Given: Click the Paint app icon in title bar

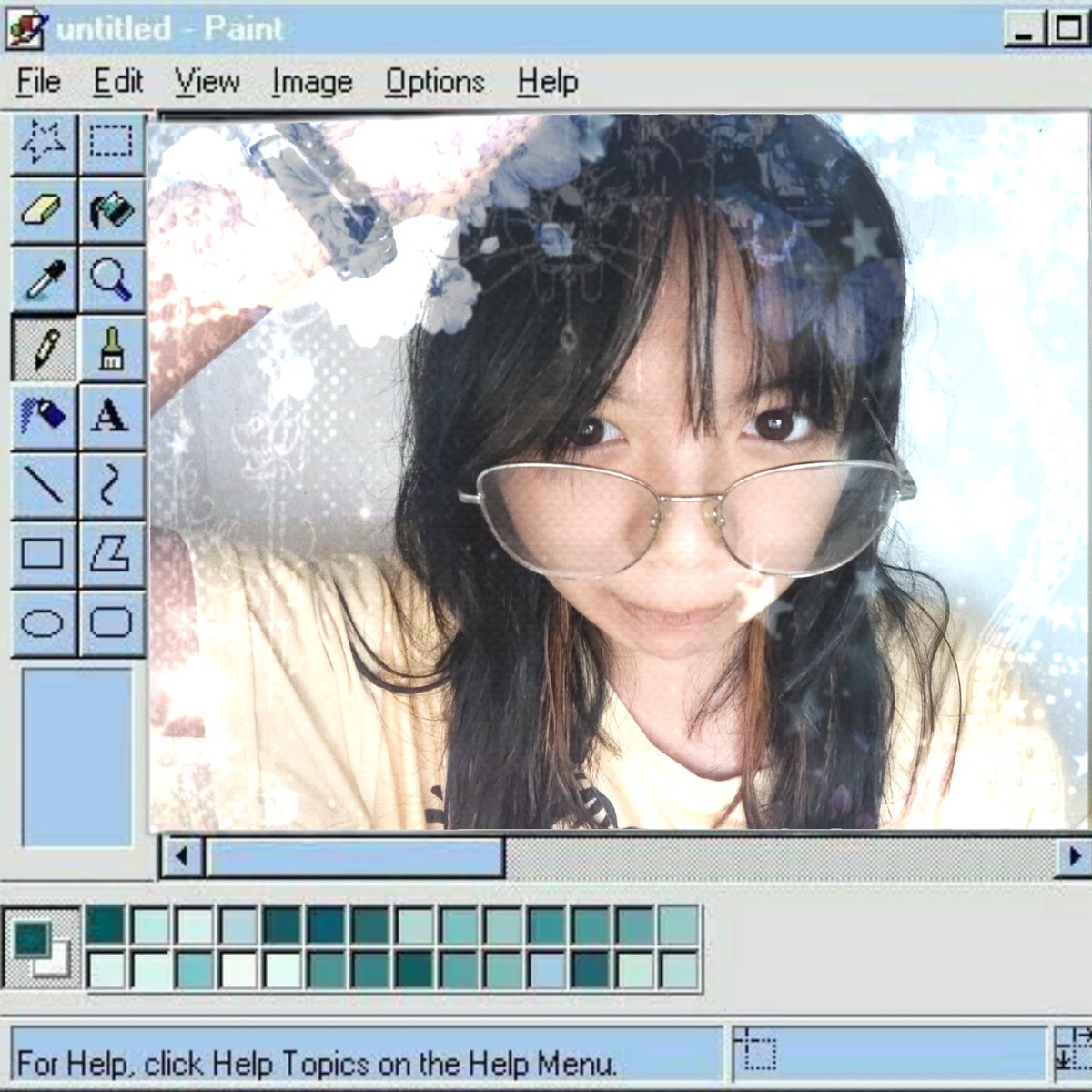Looking at the screenshot, I should 25,30.
